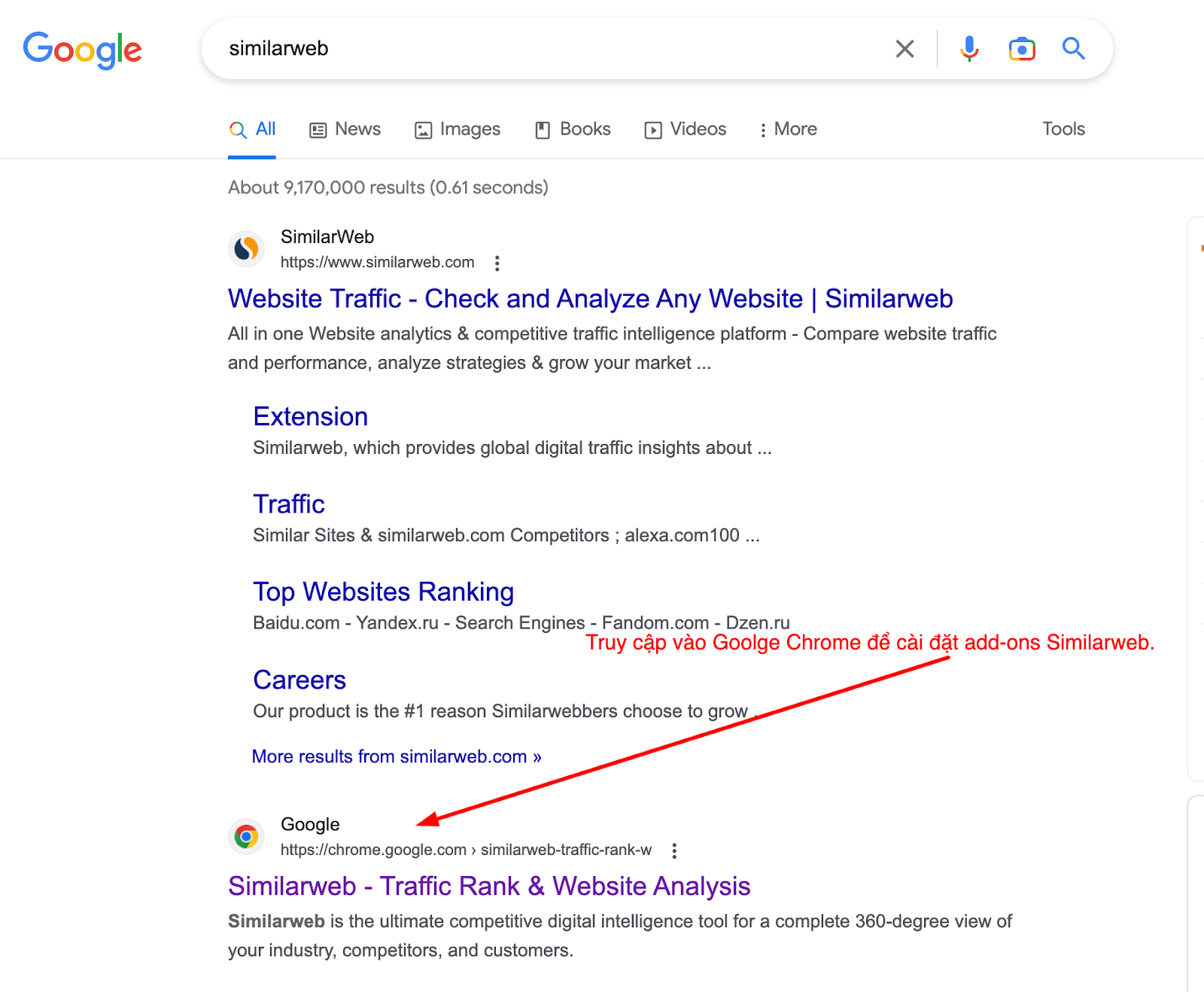The height and width of the screenshot is (992, 1204).
Task: Click the Google logo
Action: pyautogui.click(x=82, y=50)
